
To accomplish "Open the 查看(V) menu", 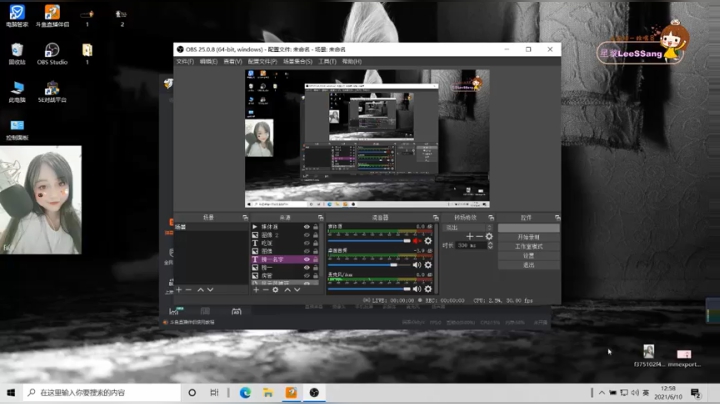I will 232,62.
